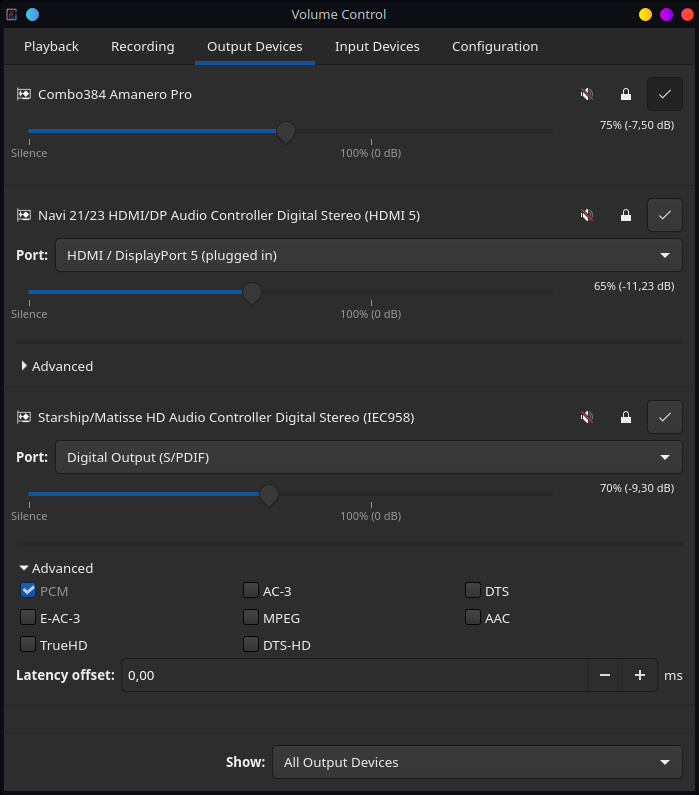Enable the AC-3 format checkbox
The height and width of the screenshot is (795, 699).
[x=251, y=591]
